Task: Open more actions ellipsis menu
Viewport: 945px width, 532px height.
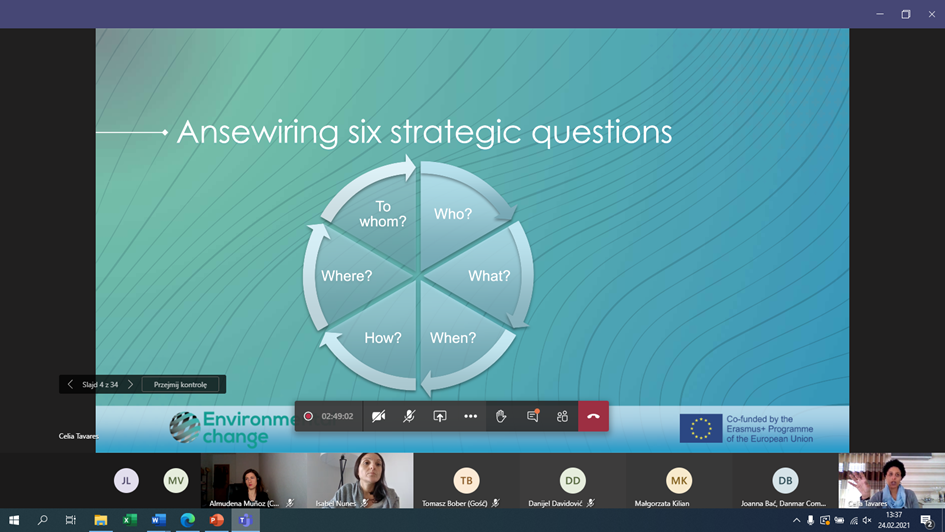Action: point(470,416)
